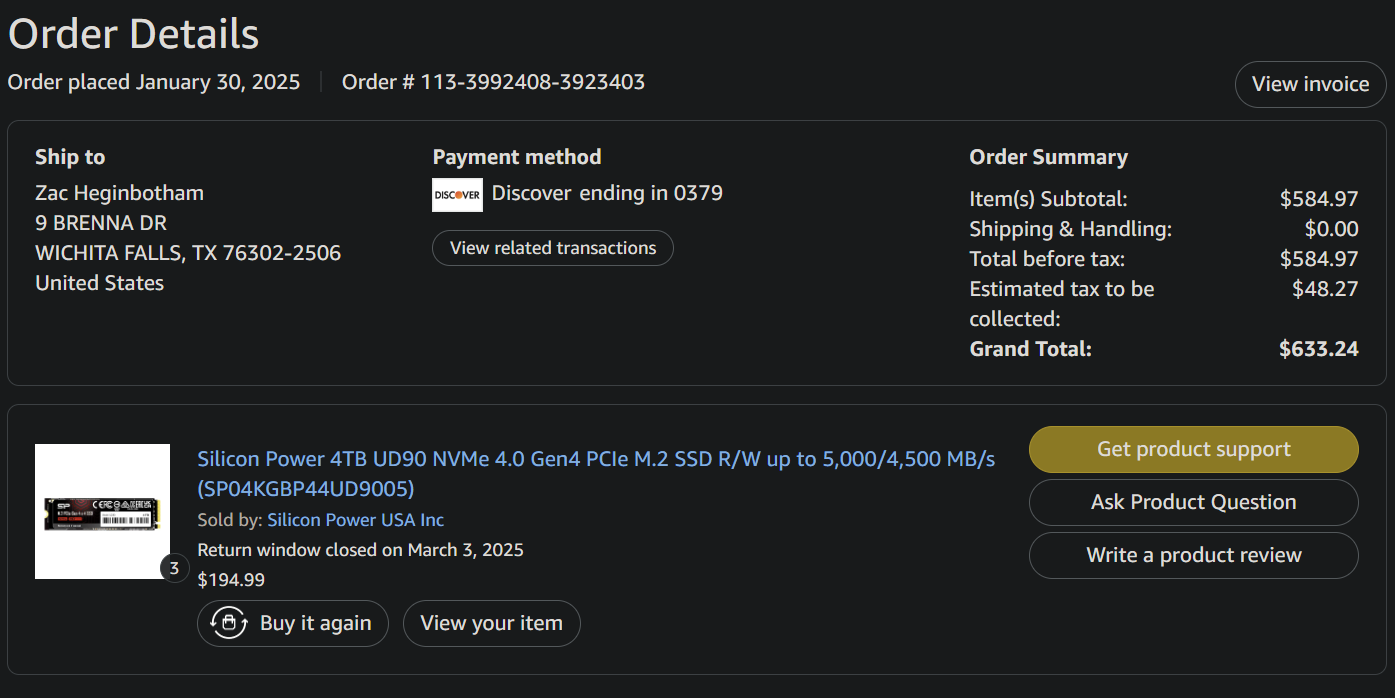Click the Grand Total amount $633.24

click(x=1318, y=349)
